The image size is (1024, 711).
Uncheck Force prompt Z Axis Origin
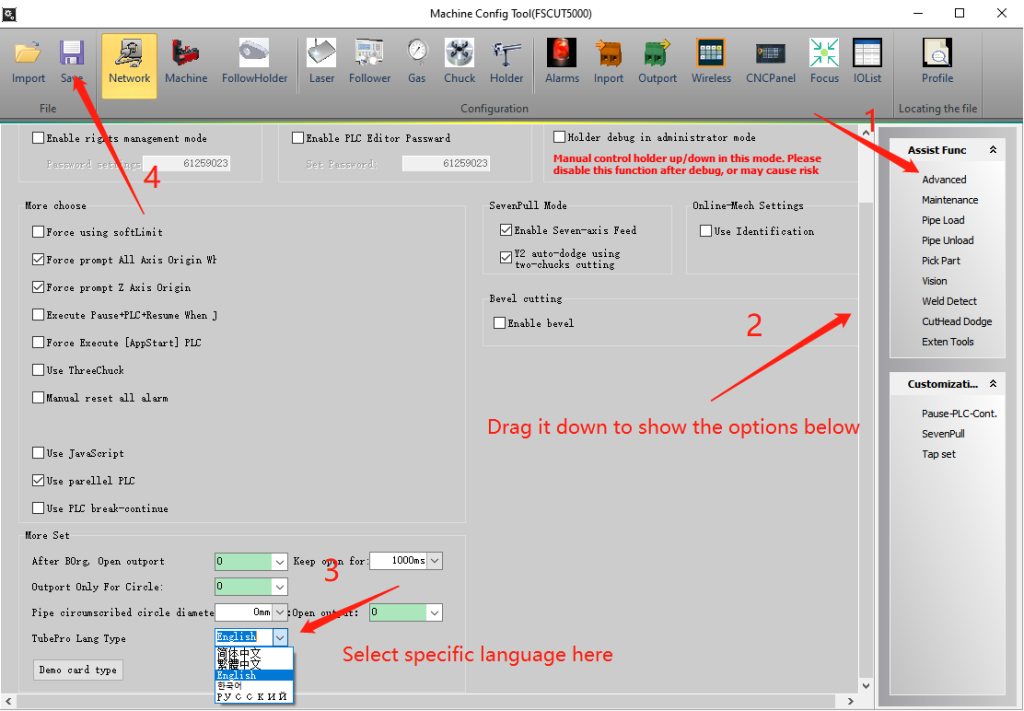38,287
